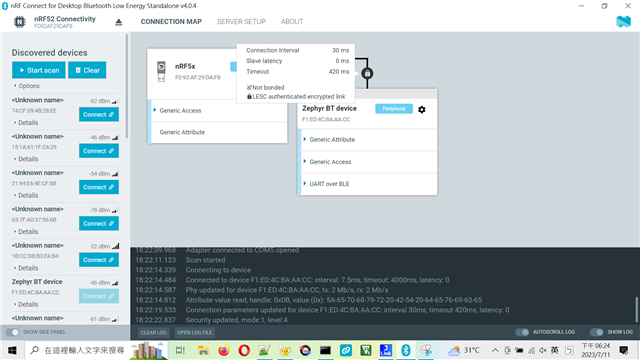
Task: Open Windows Start menu
Action: point(12,350)
